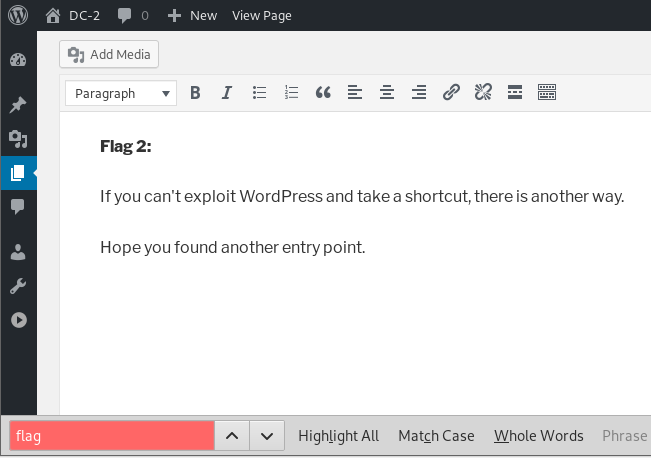Toggle the toolbar kitchen sink
The height and width of the screenshot is (458, 651).
(x=547, y=92)
